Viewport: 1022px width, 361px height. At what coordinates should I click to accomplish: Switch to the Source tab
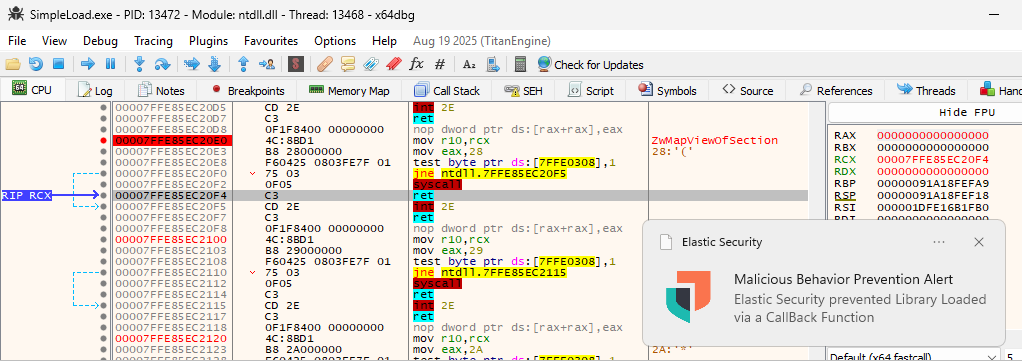[x=748, y=91]
